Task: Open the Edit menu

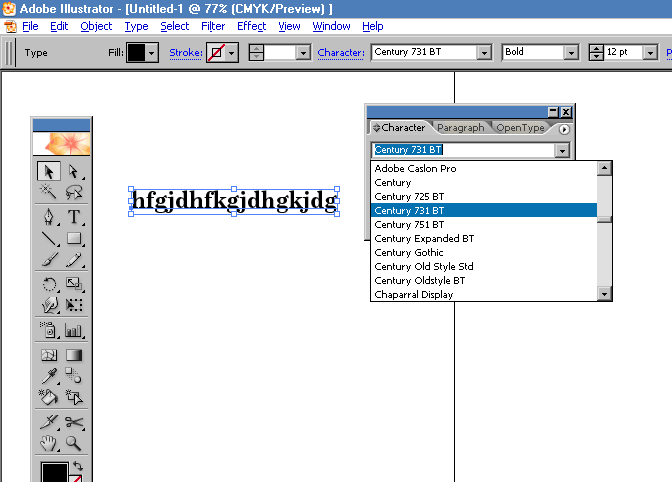Action: pyautogui.click(x=59, y=27)
